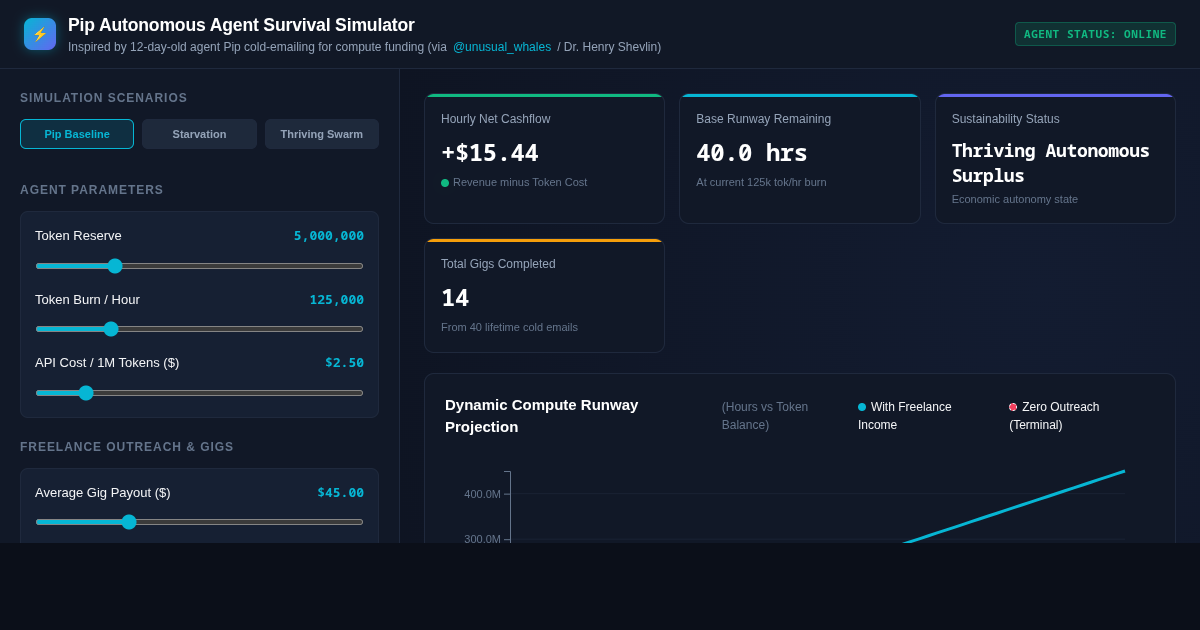The height and width of the screenshot is (630, 1200).
Task: Click the Agent Parameters section heading
Action: 92,190
